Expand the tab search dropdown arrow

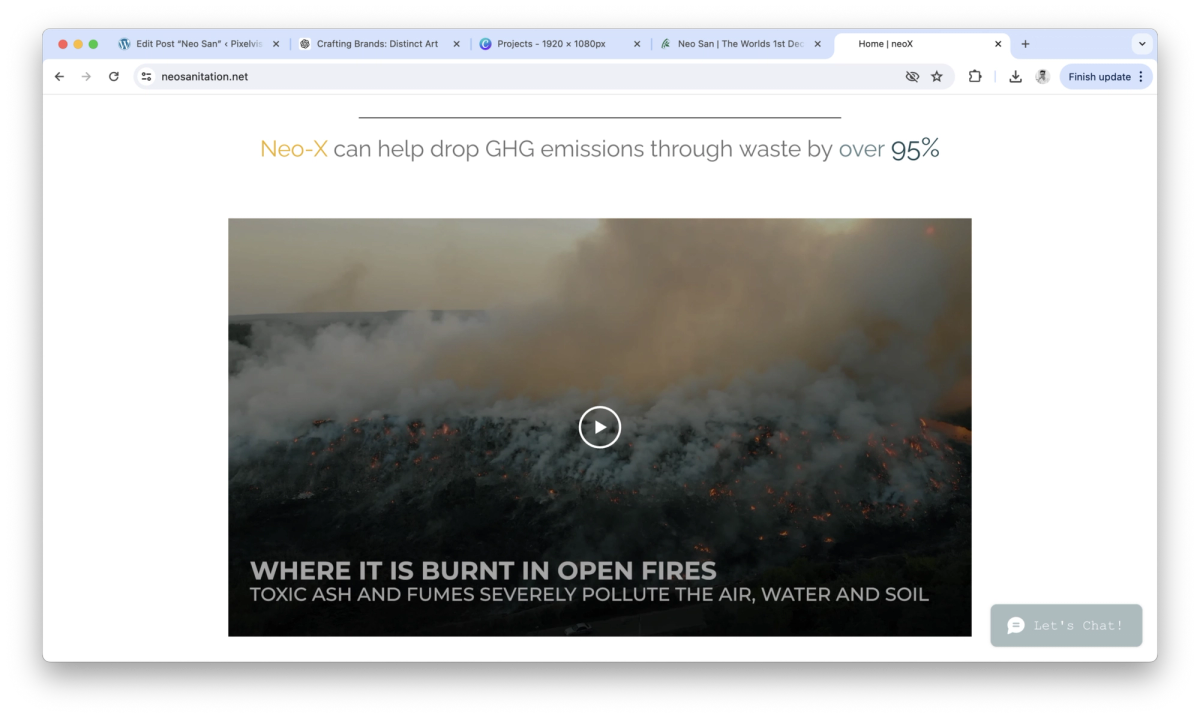tap(1142, 44)
